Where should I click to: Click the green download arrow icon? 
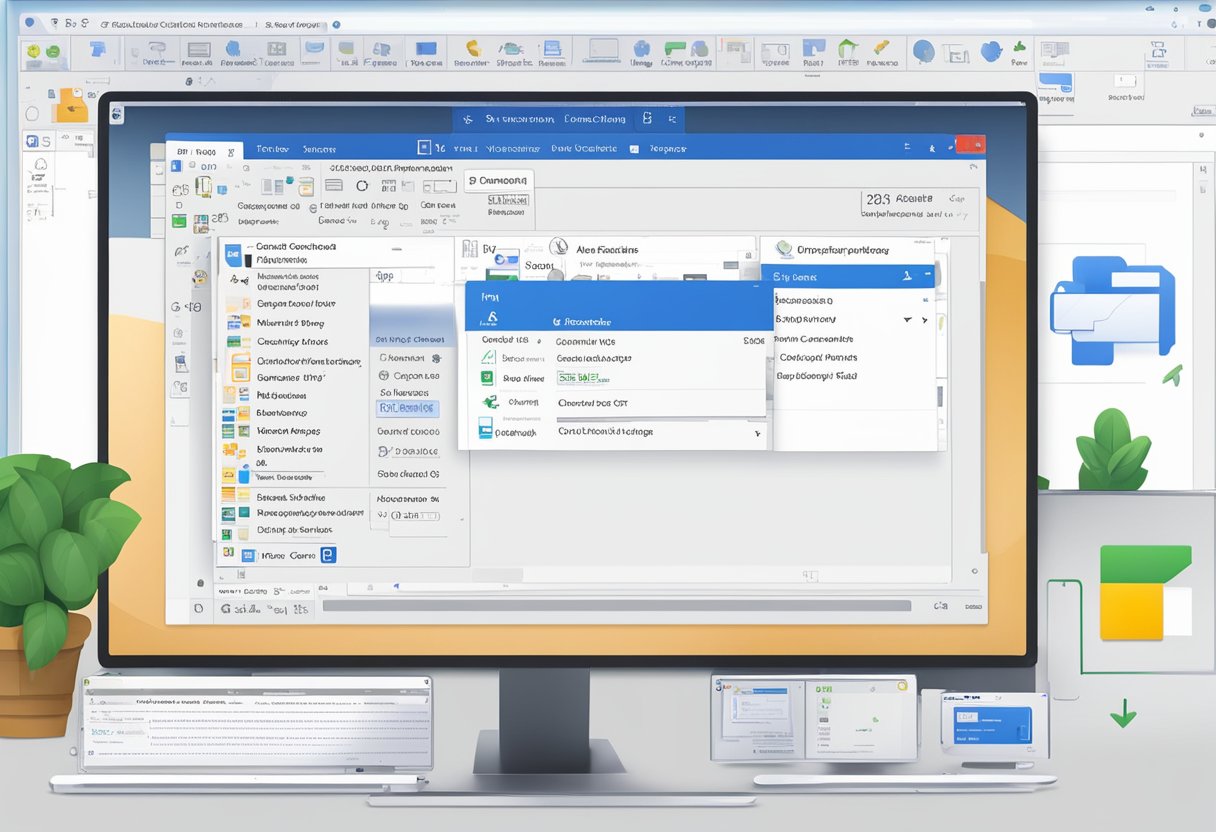point(1123,713)
